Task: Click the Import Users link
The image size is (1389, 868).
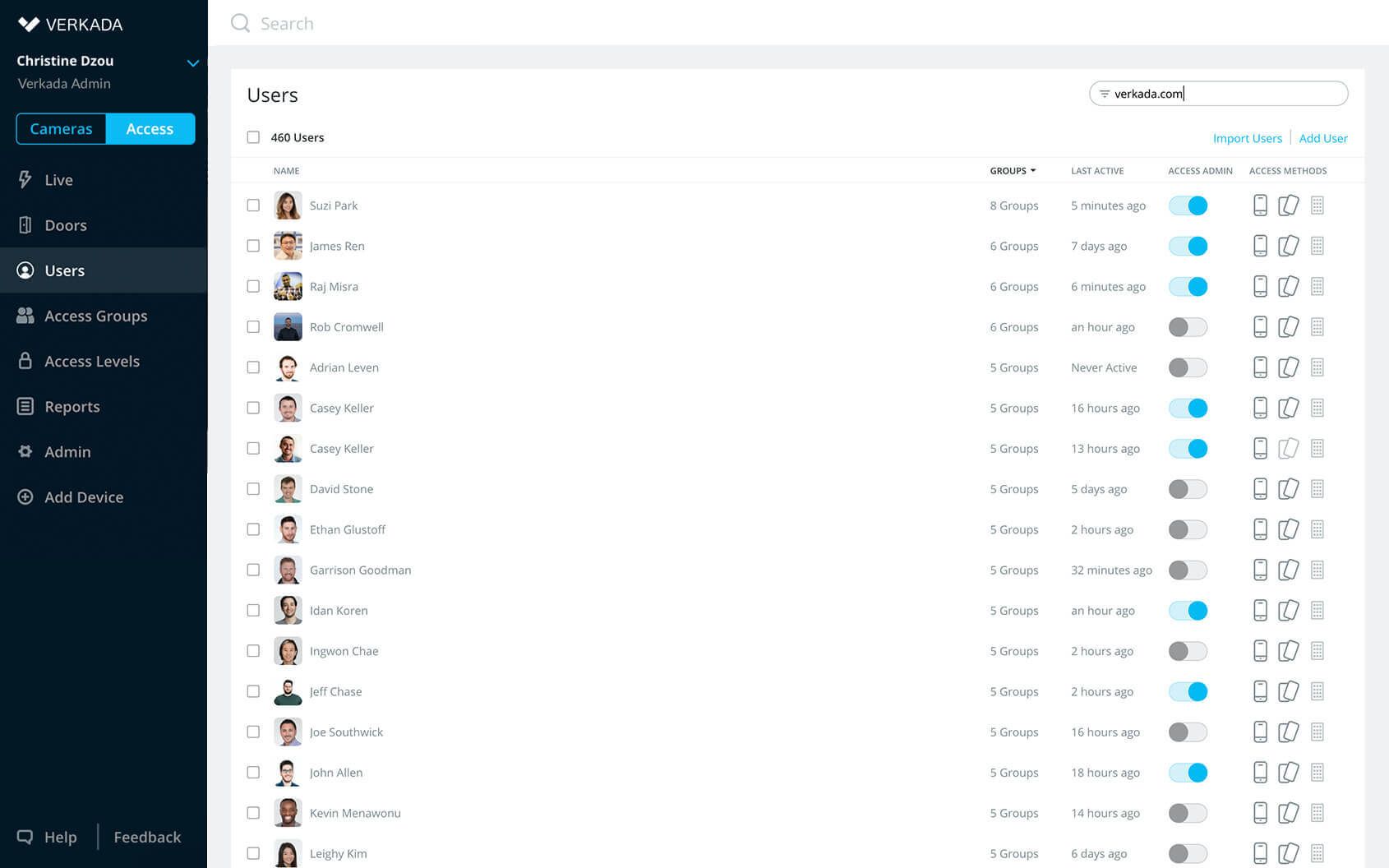Action: click(1247, 138)
